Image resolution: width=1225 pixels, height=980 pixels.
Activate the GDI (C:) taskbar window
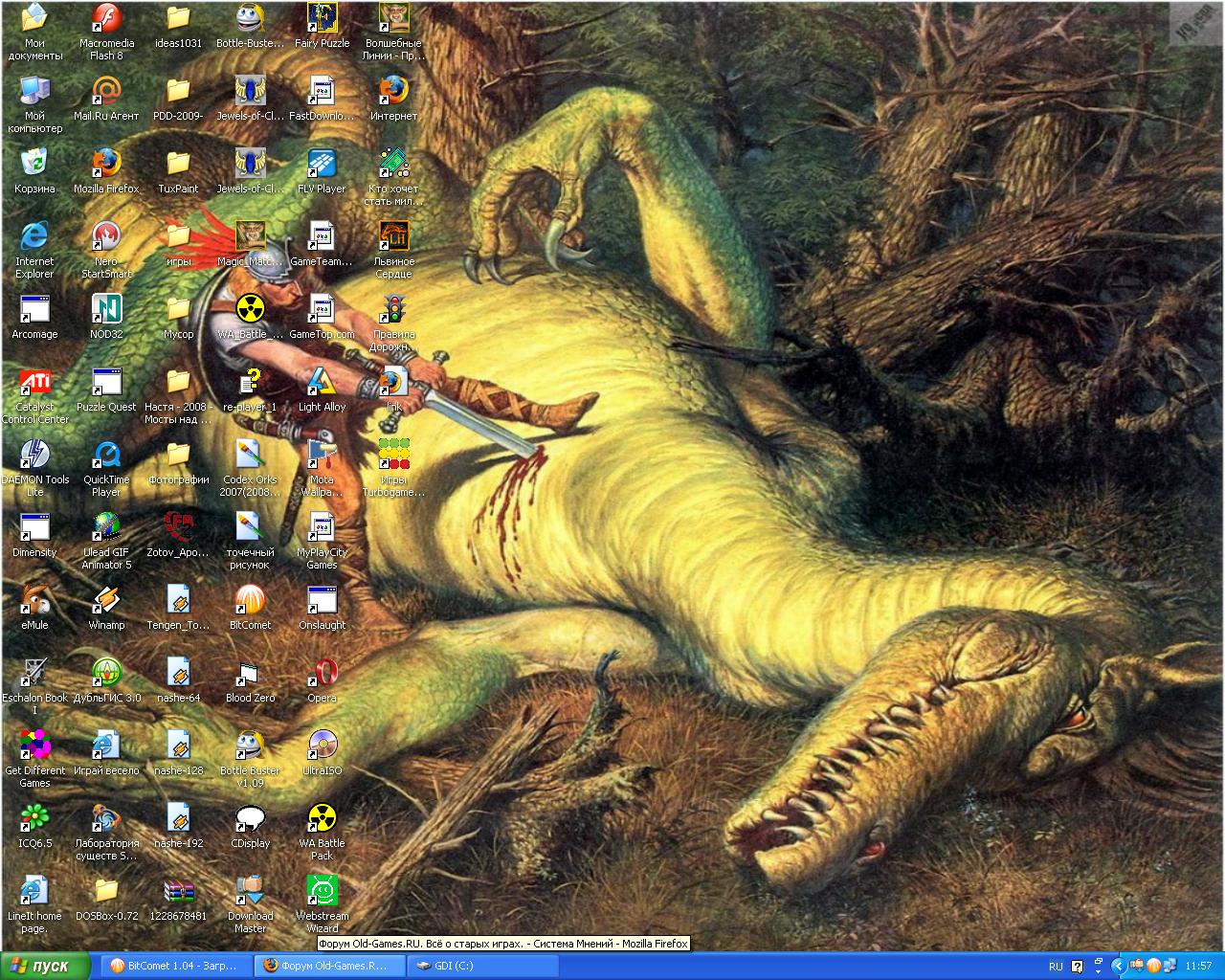point(483,967)
